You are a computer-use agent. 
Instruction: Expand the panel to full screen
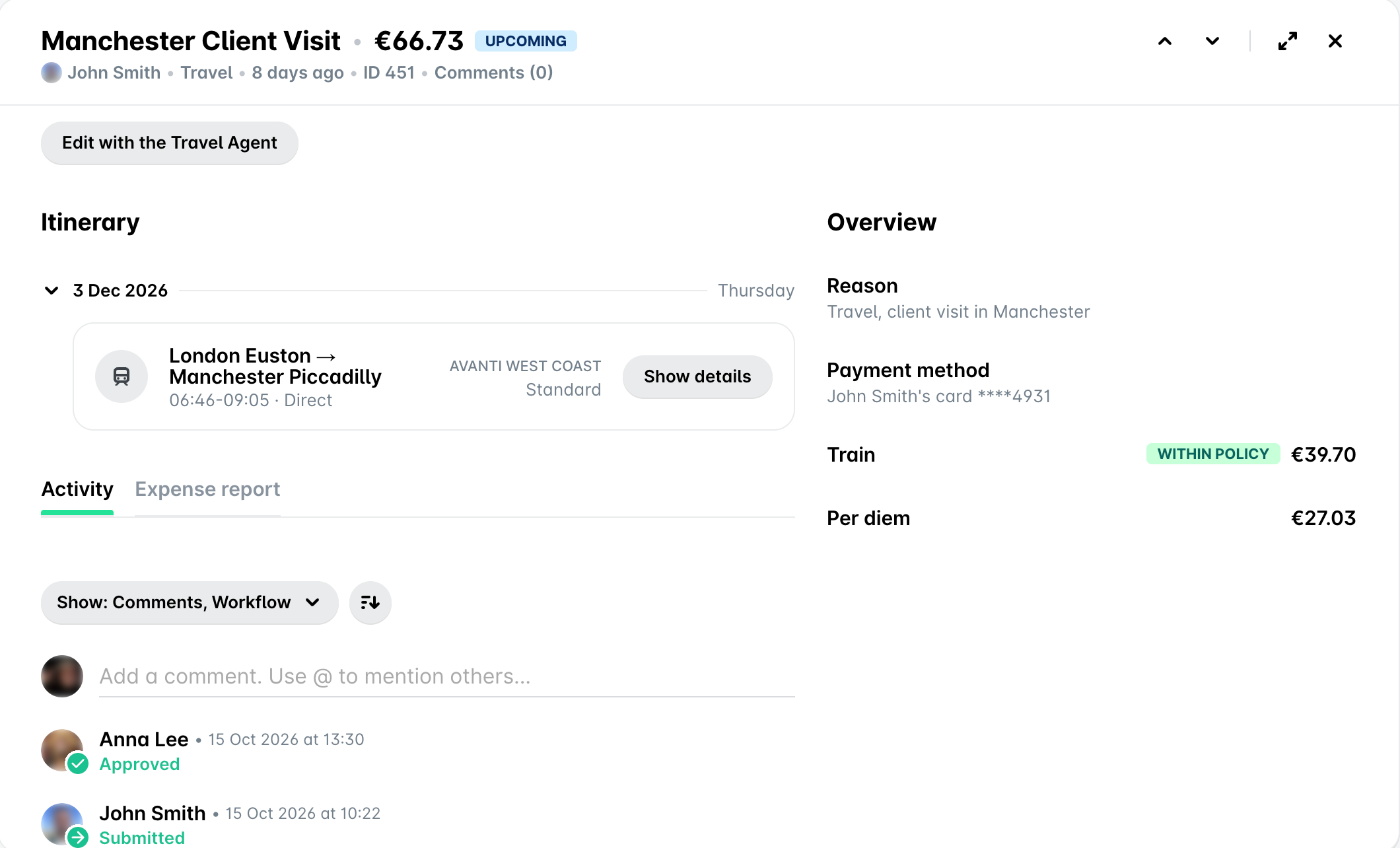pyautogui.click(x=1288, y=41)
